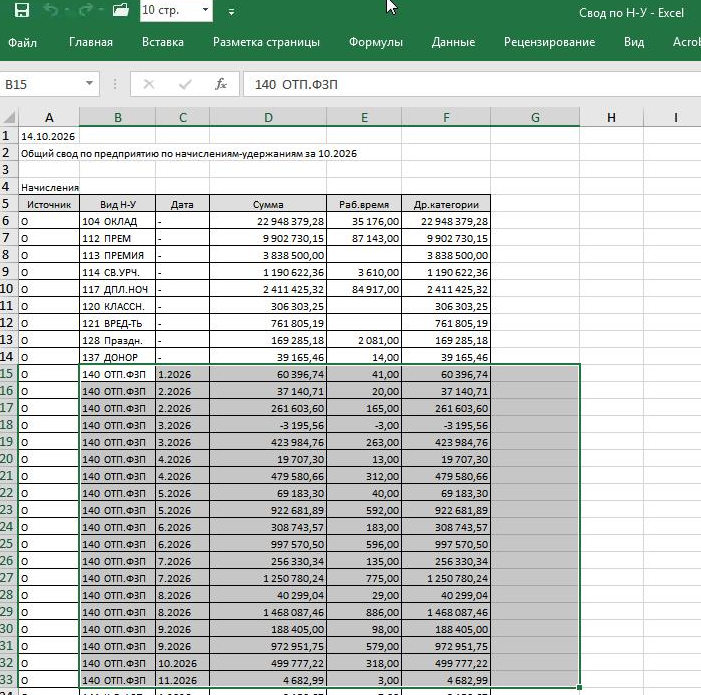Click the fill handle at selection corner
Screen dimensions: 701x695
pyautogui.click(x=579, y=687)
